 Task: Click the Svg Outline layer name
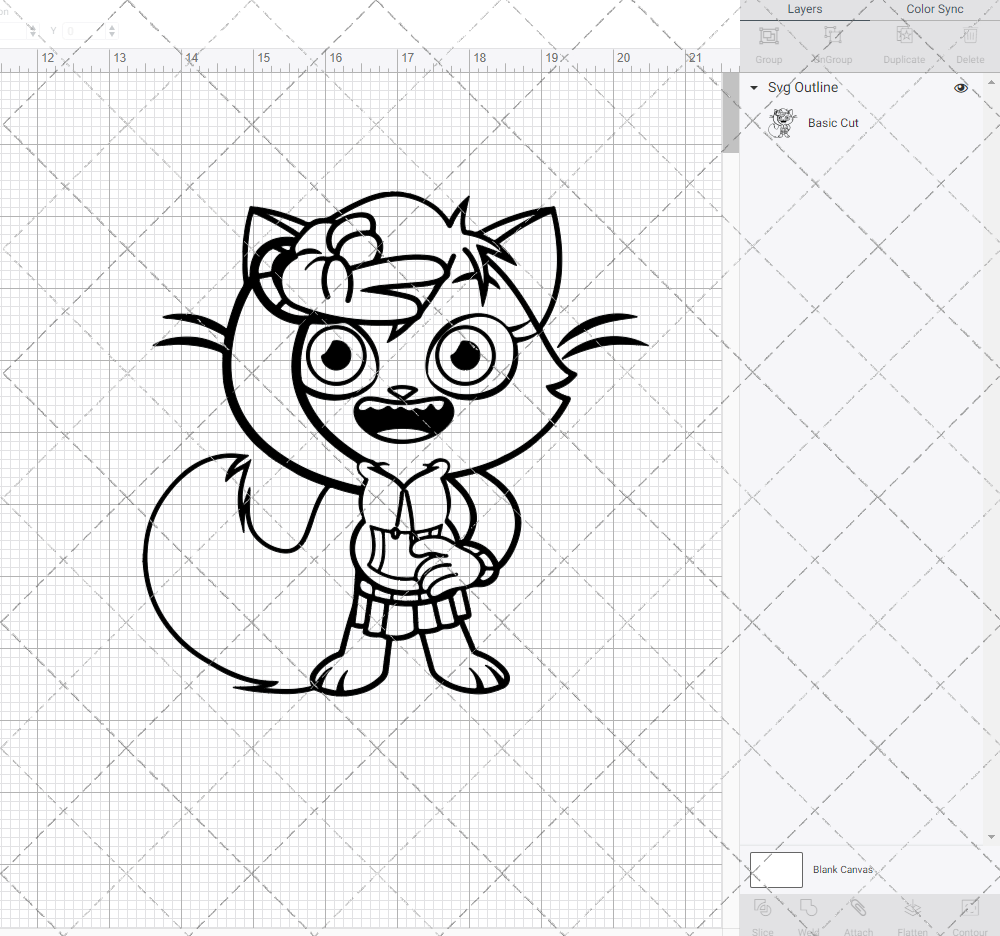(x=802, y=88)
